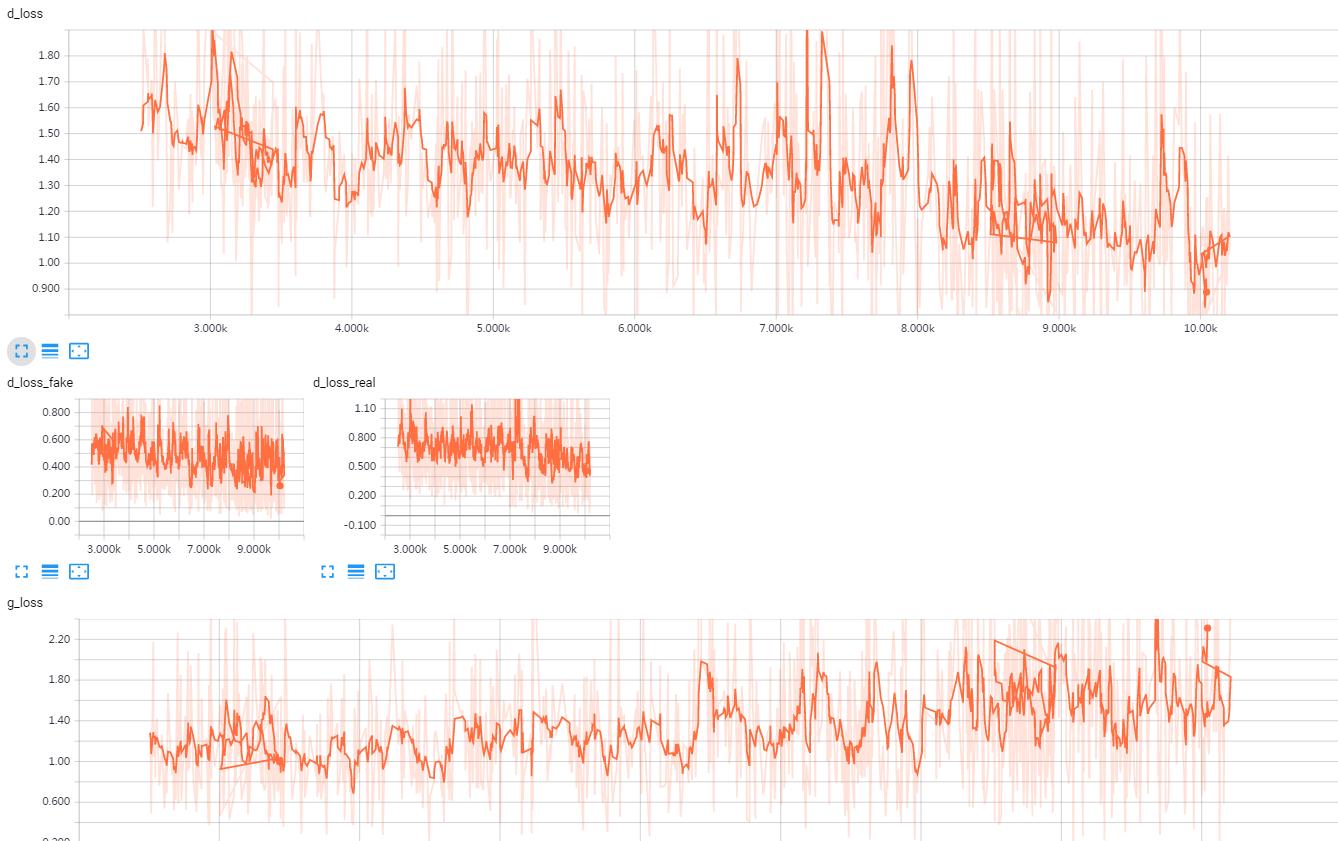1338x841 pixels.
Task: Click the circled fullscreen icon under d_loss
Action: [x=21, y=351]
